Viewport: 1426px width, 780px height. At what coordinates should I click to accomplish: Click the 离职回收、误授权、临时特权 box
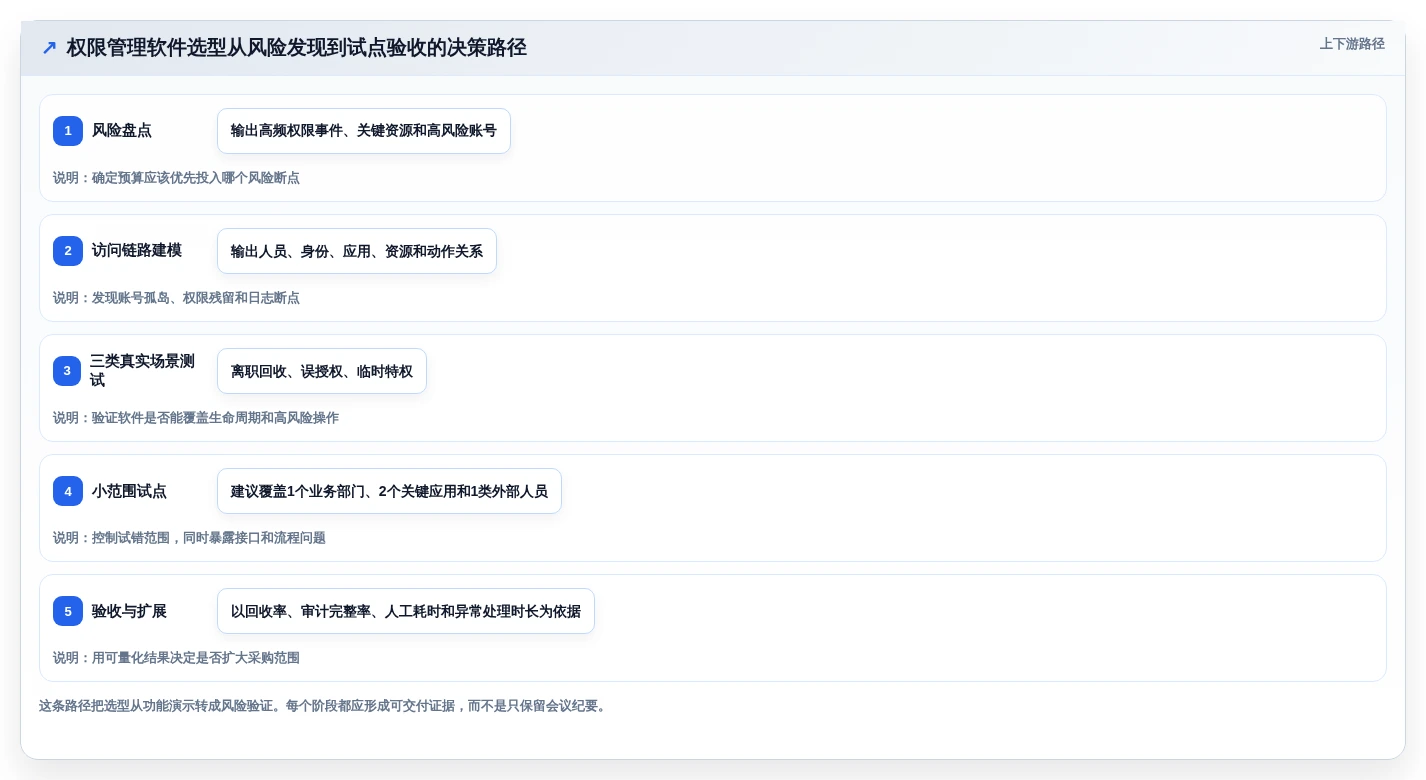pyautogui.click(x=322, y=371)
